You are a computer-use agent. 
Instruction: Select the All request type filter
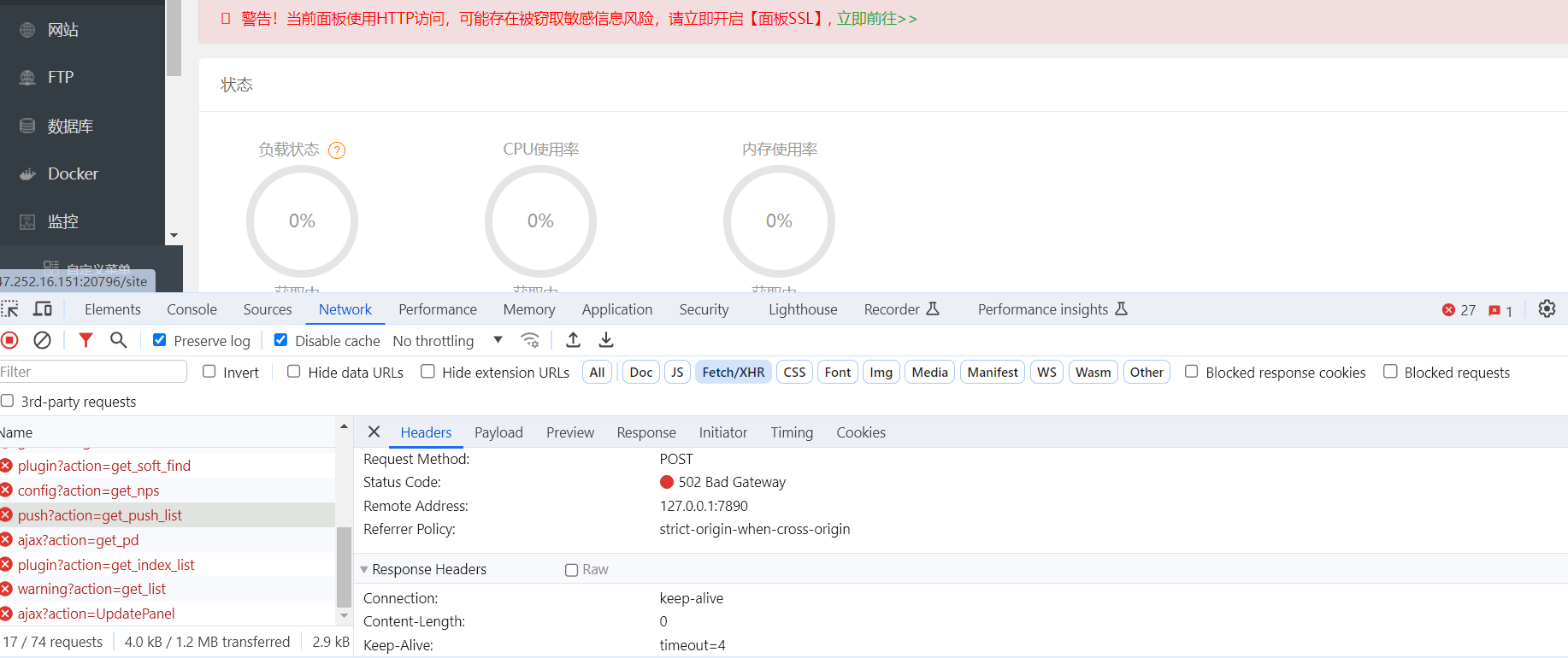(597, 372)
